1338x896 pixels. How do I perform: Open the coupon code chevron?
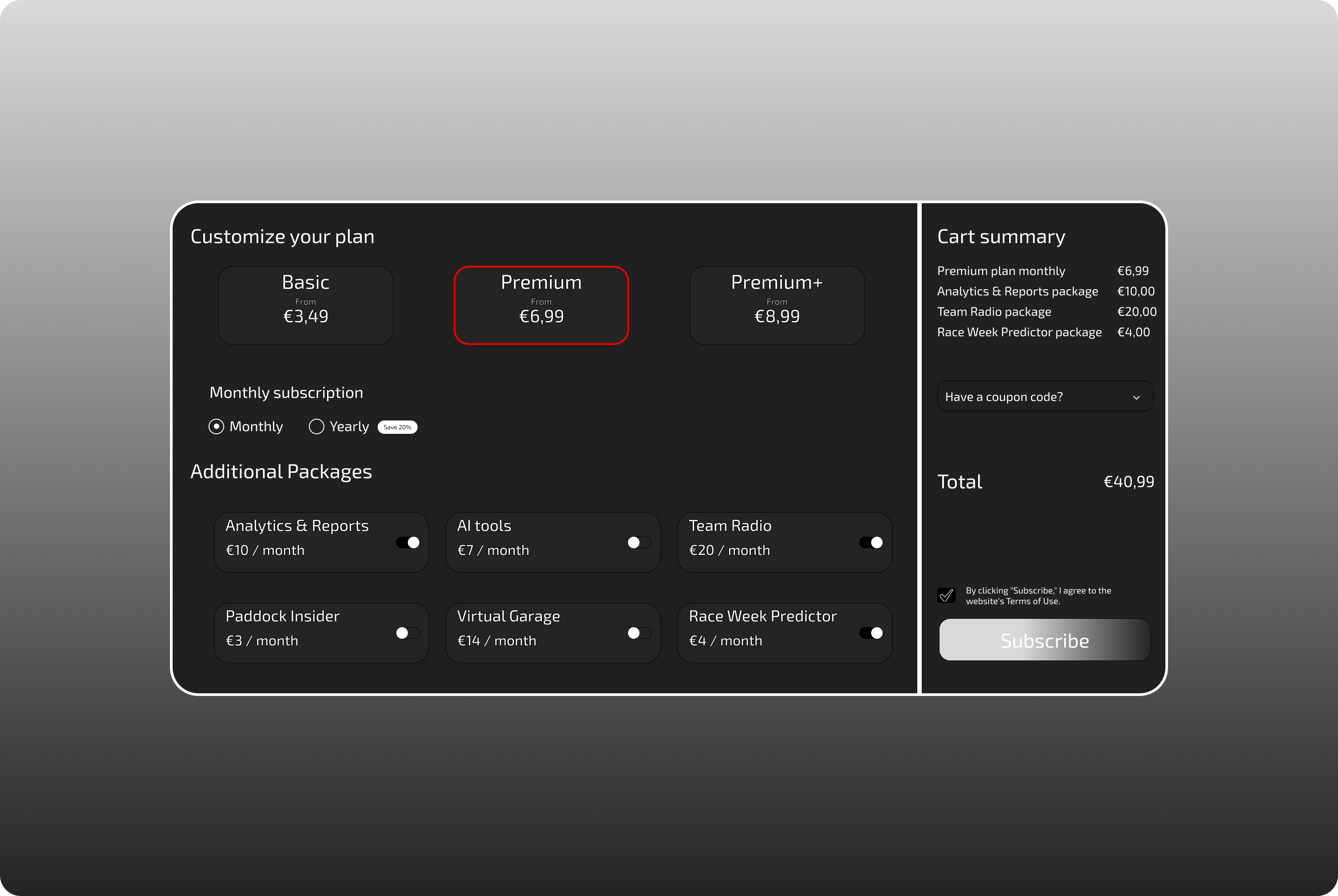coord(1137,396)
